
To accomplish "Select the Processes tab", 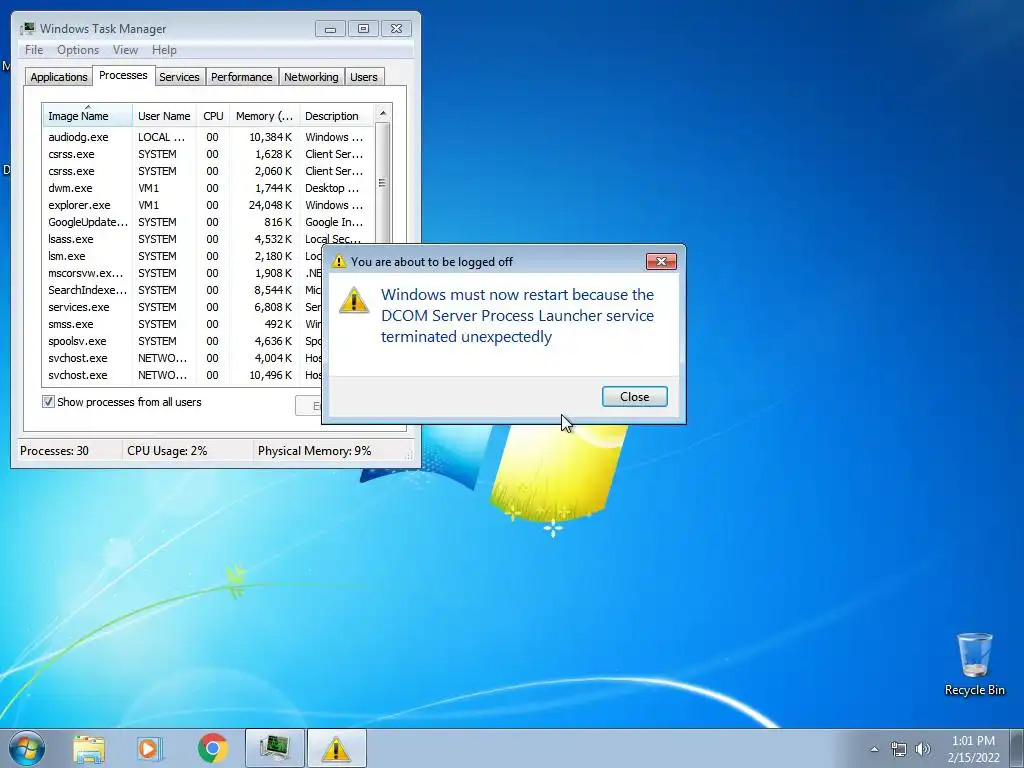I will pos(123,75).
